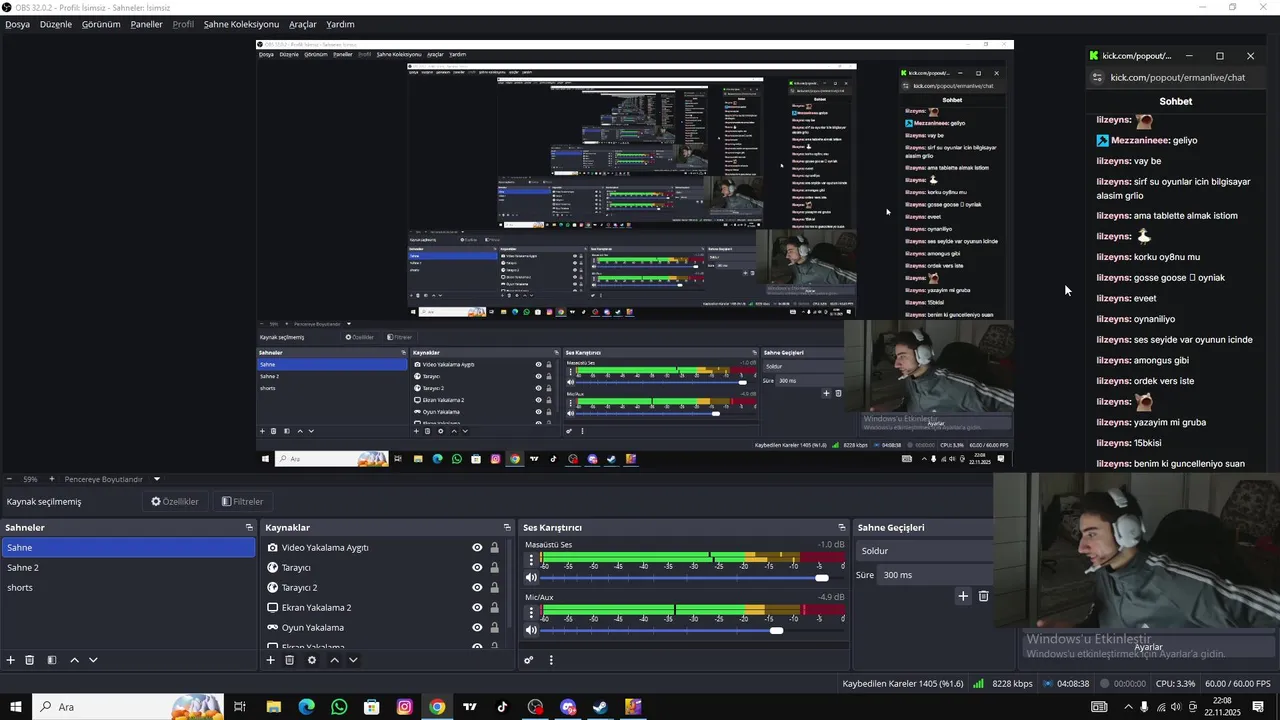
Task: Click the Chrome icon on the taskbar
Action: [437, 707]
